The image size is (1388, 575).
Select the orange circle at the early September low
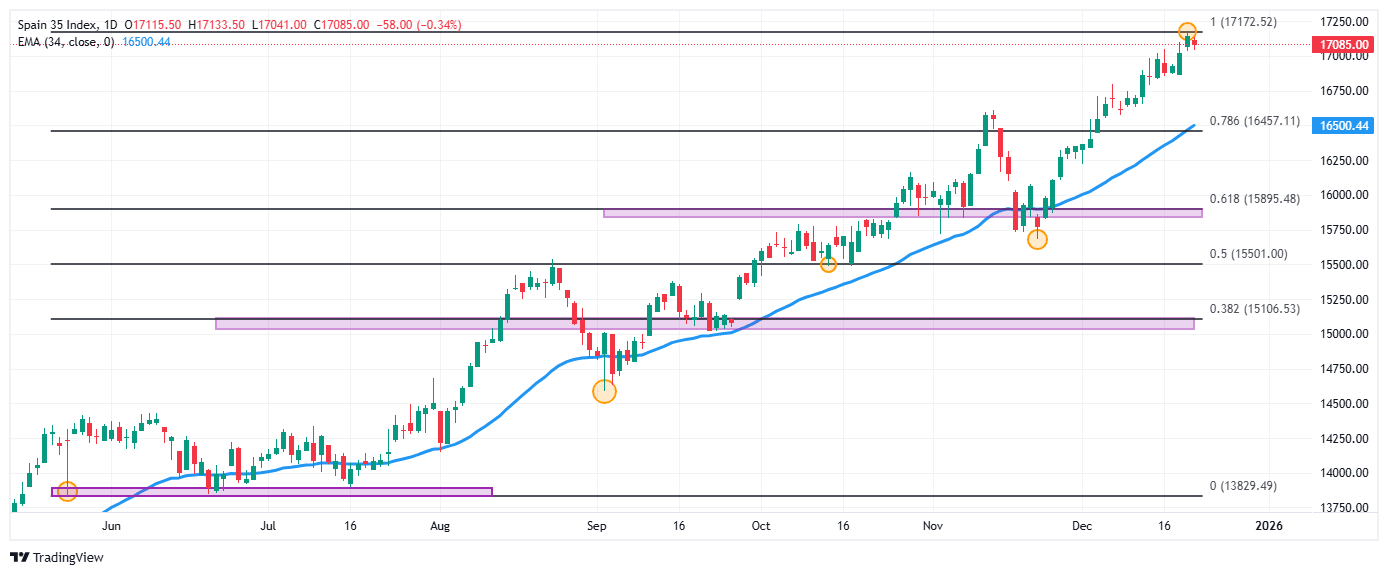(604, 391)
